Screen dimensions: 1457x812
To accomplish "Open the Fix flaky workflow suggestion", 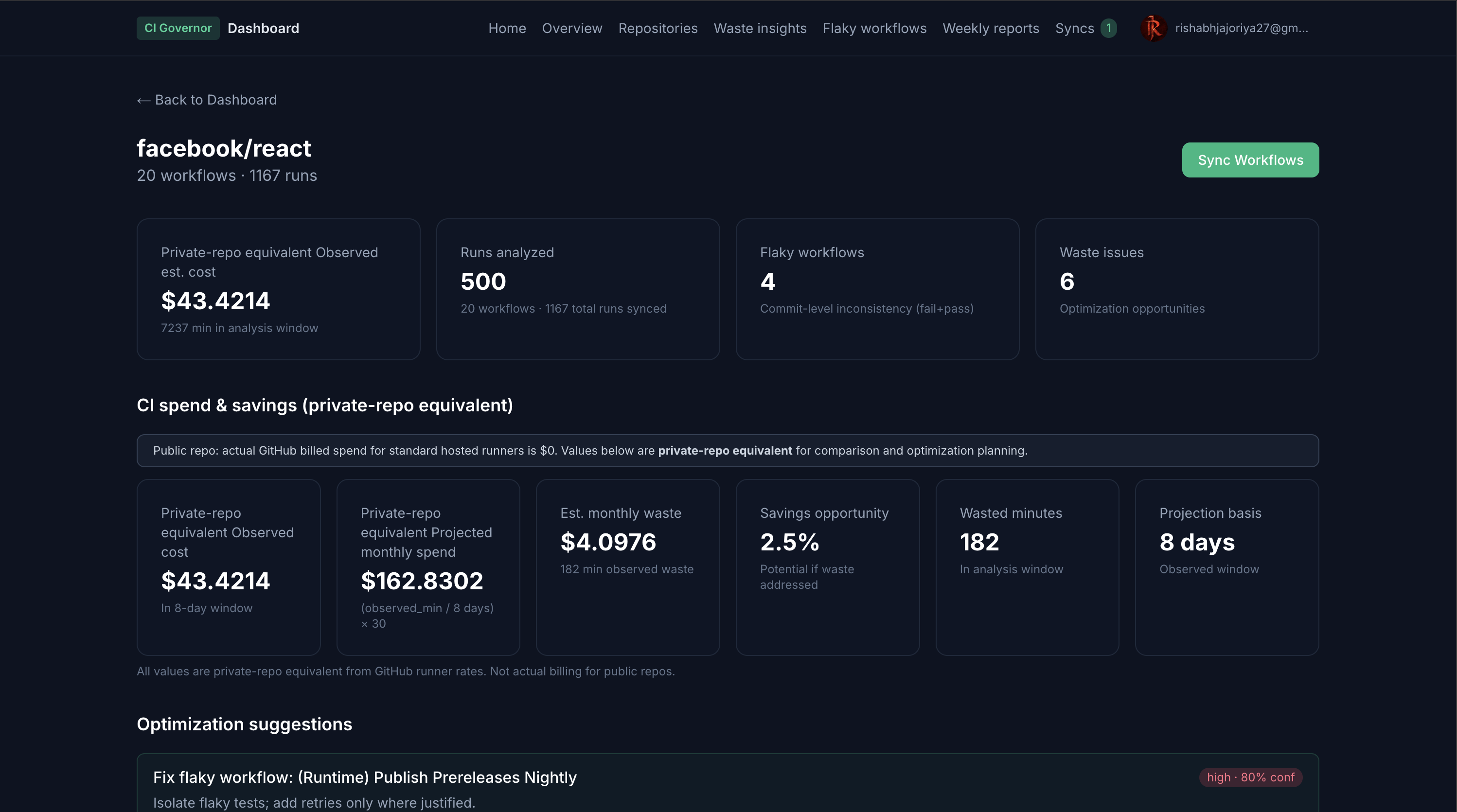I will point(365,777).
